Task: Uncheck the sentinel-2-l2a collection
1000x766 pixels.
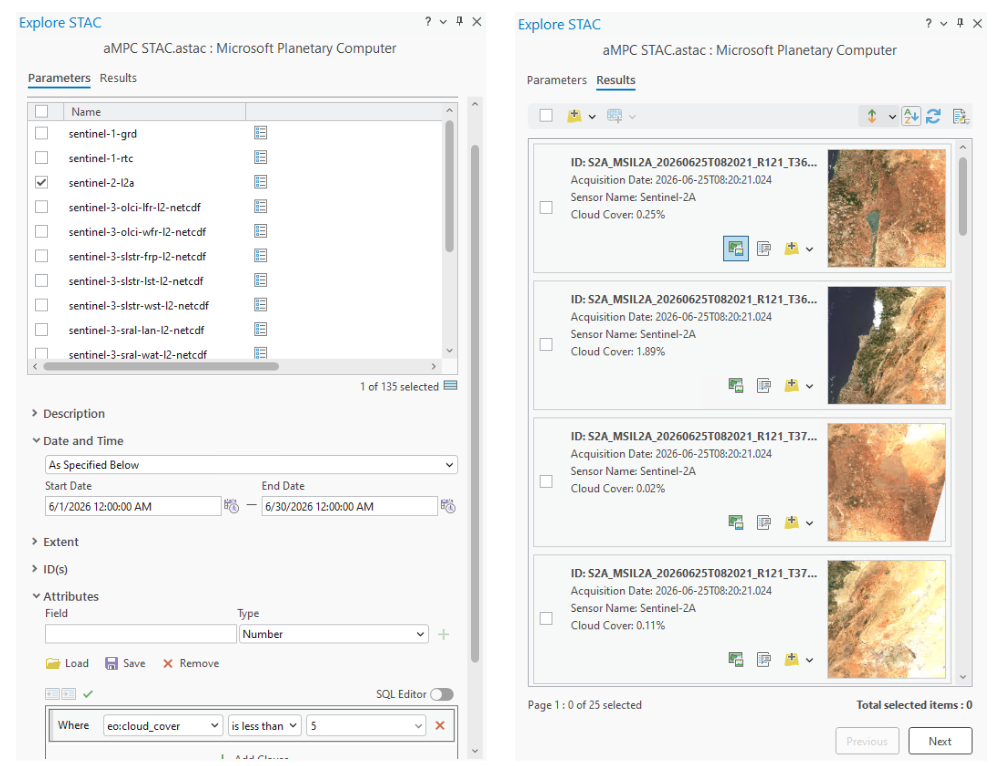Action: point(41,182)
